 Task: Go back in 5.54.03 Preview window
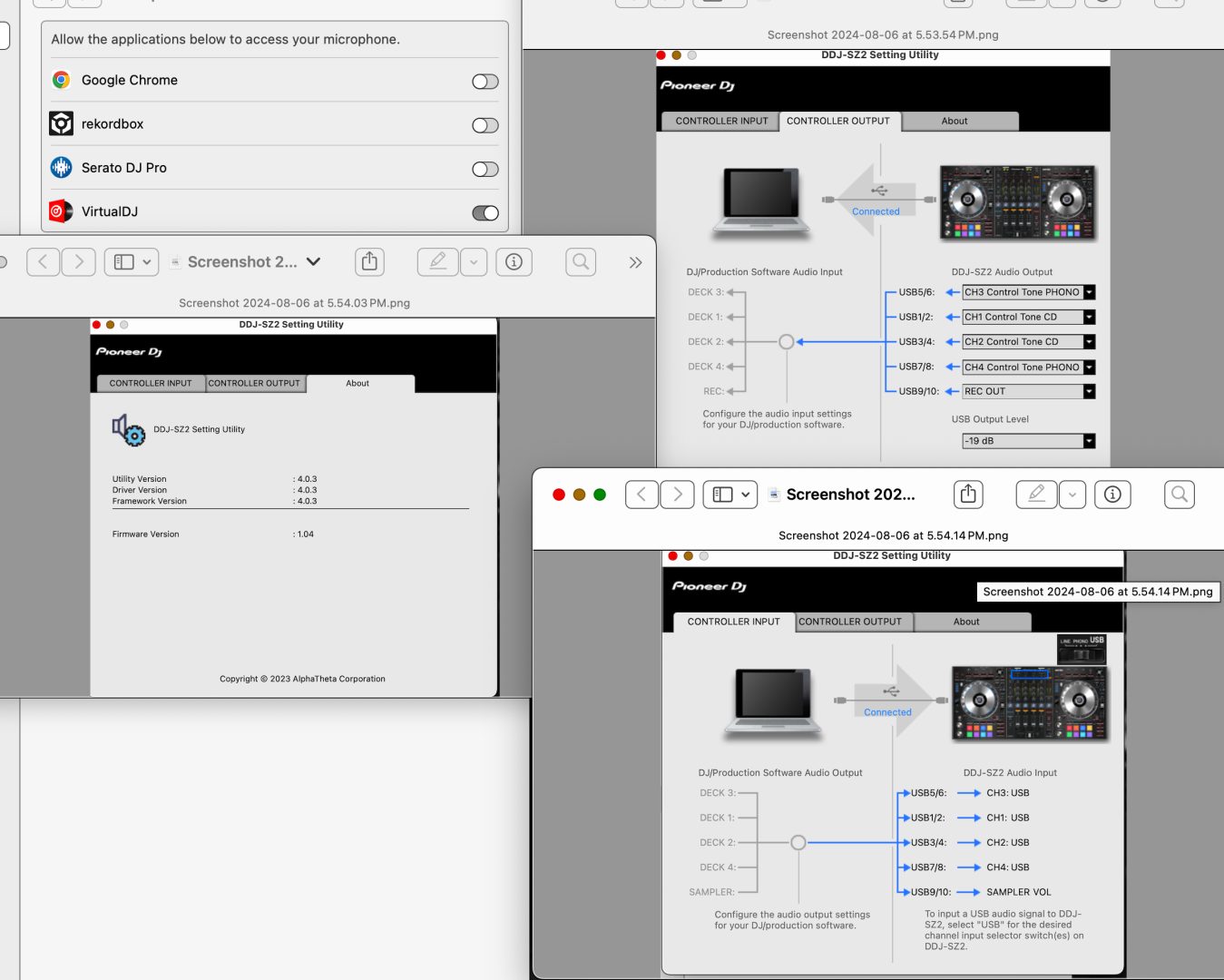coord(44,262)
